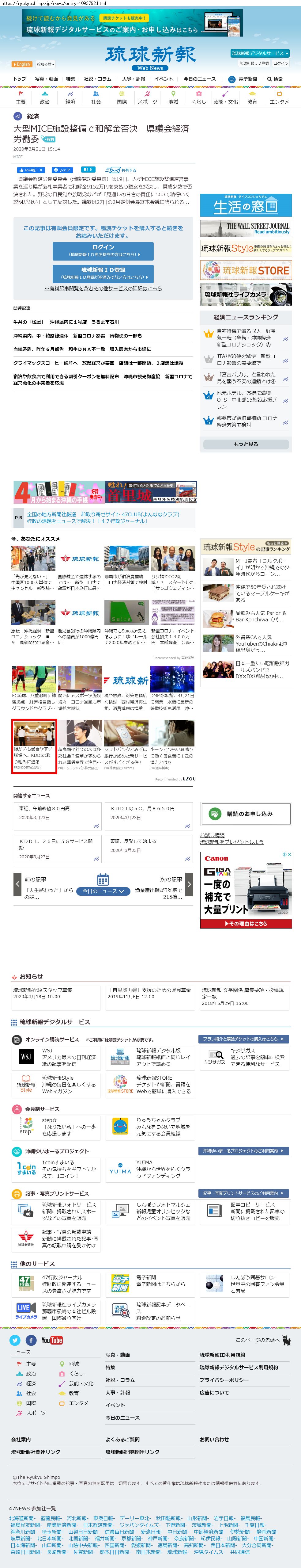Open the 政治 category tab
Screen dimensions: 301x1568
click(45, 98)
